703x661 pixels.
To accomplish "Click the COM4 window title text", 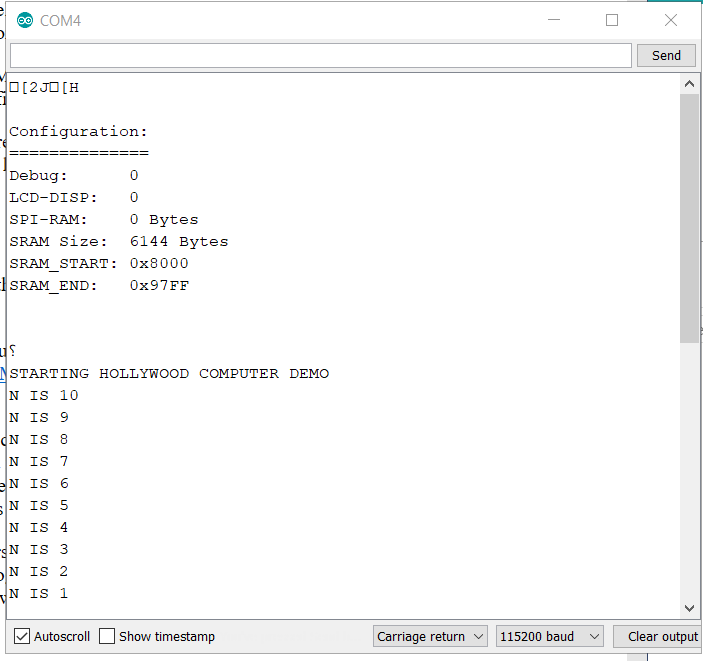I will 61,21.
